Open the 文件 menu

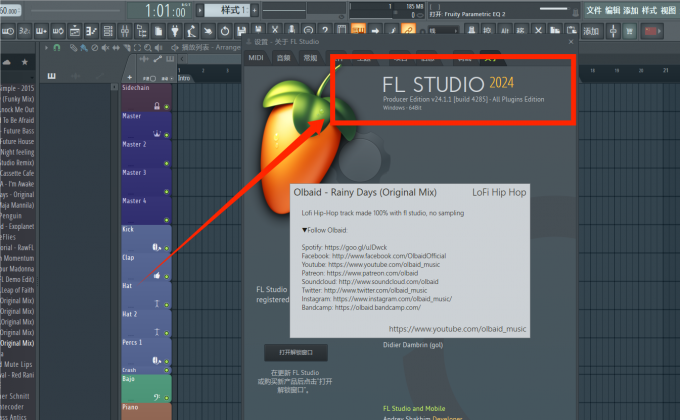(x=594, y=10)
